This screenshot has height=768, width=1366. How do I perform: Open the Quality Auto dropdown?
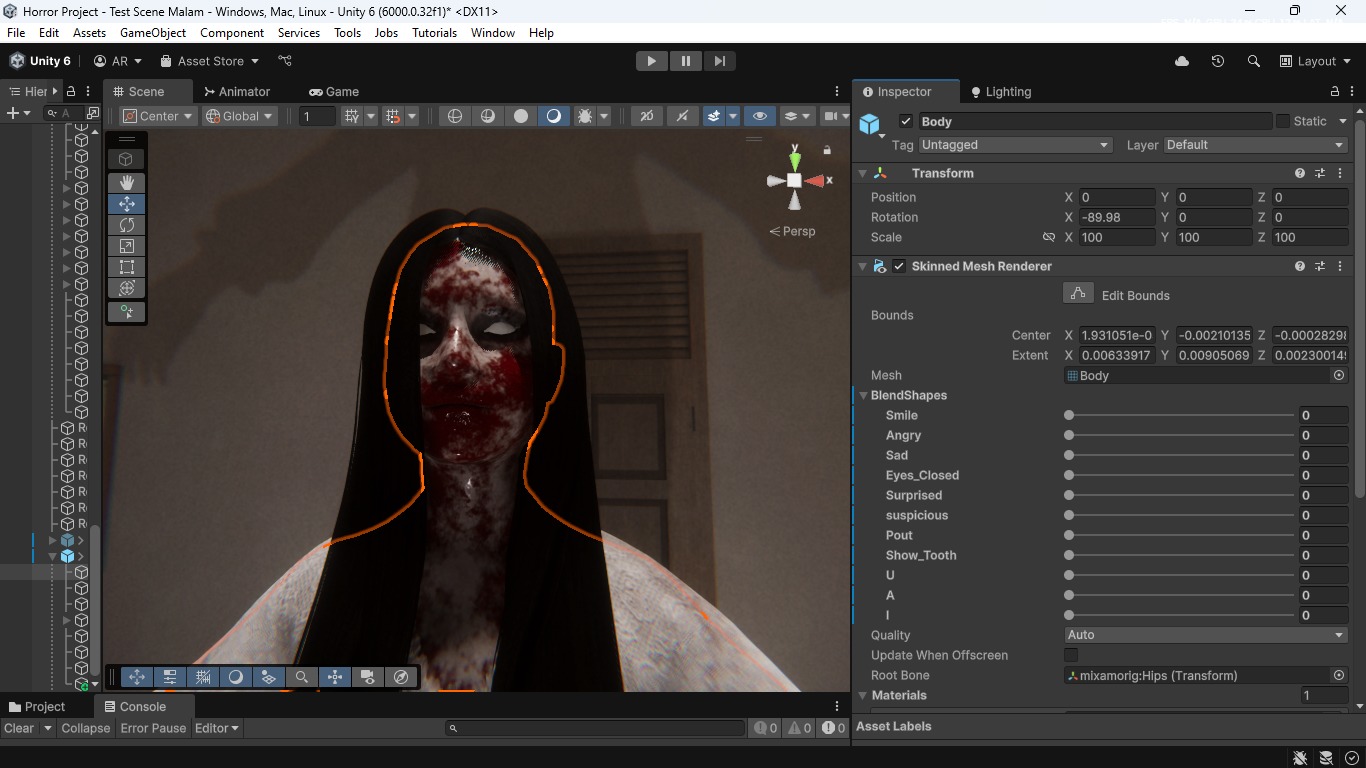[x=1206, y=635]
